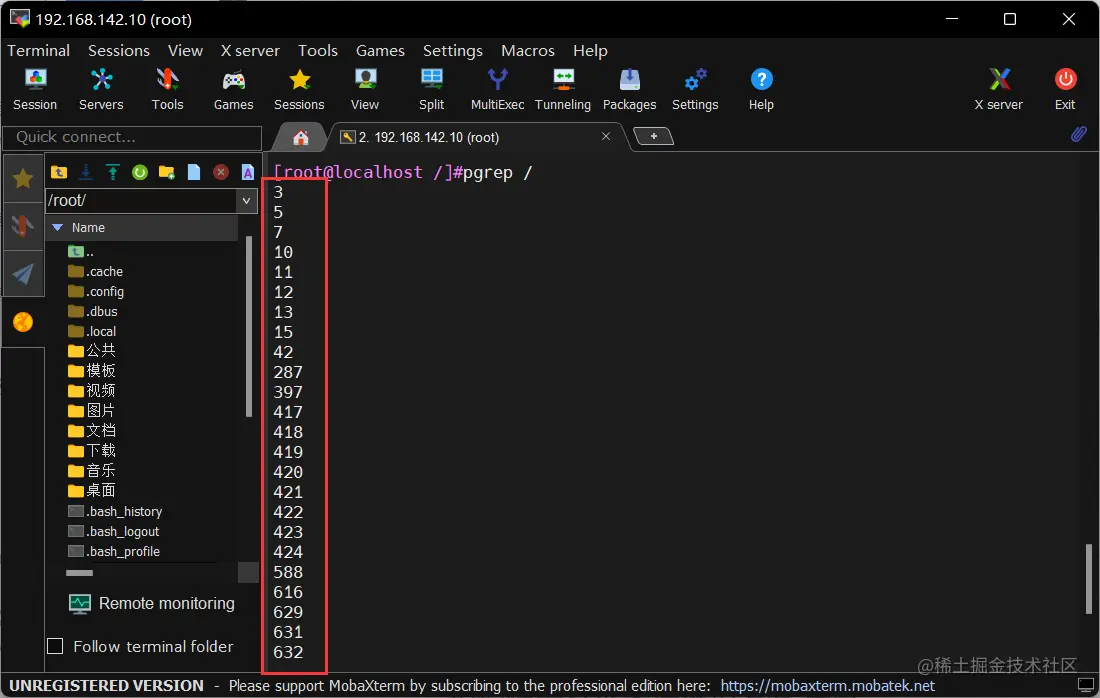Screen dimensions: 1100x698
Task: Click the Remote monitoring button
Action: coord(152,603)
